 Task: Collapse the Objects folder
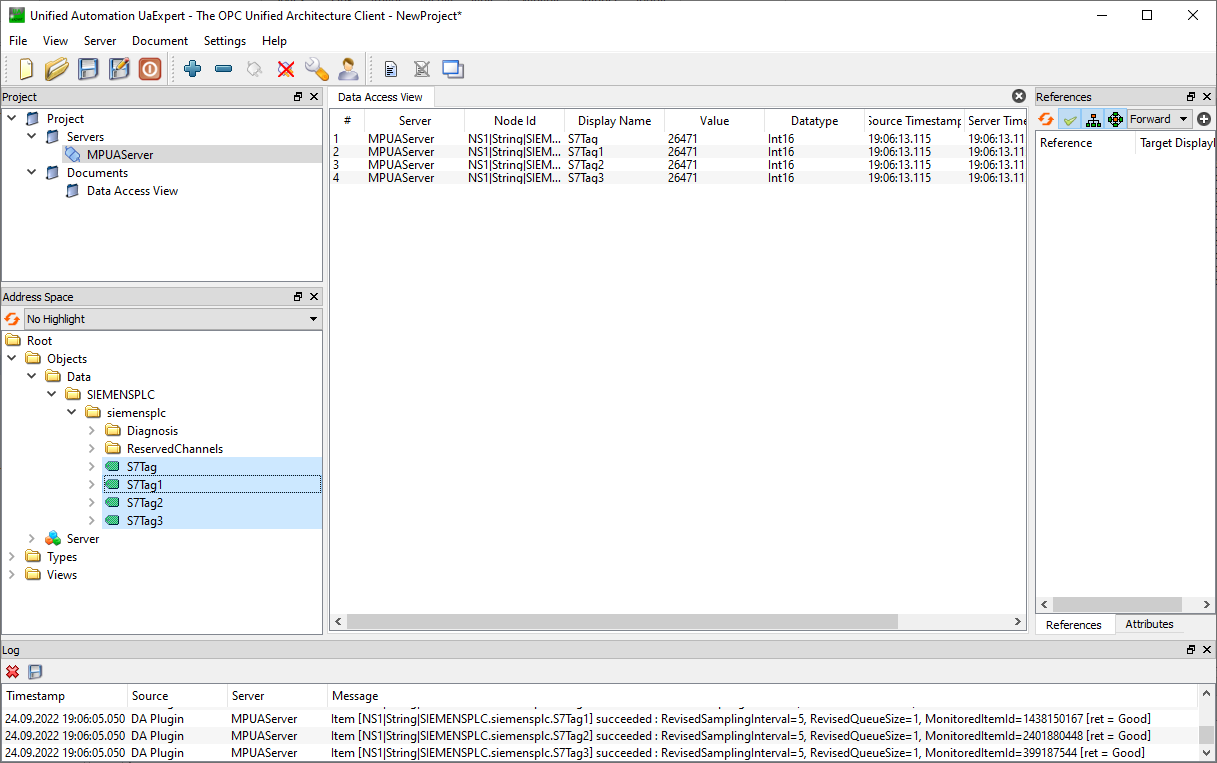tap(12, 359)
